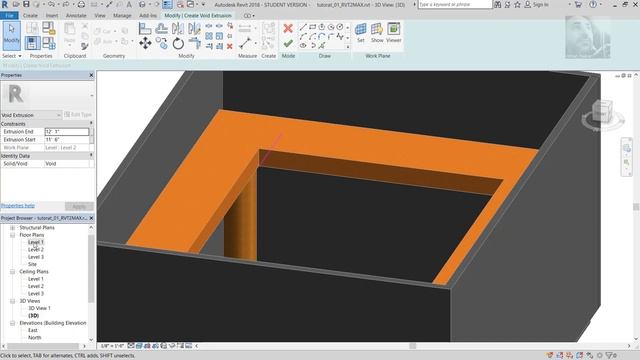This screenshot has width=640, height=360.
Task: Select the Rotate tool
Action: tap(178, 43)
